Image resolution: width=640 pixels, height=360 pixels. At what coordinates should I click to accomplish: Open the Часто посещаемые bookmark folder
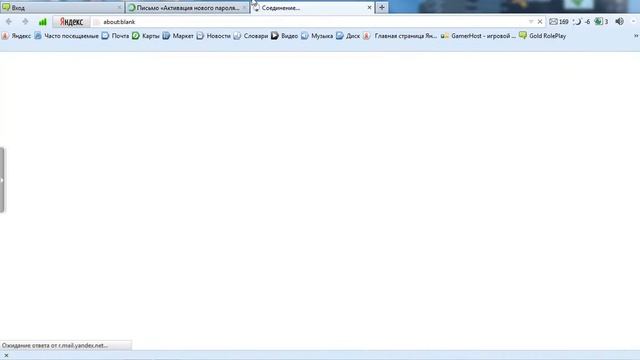[x=67, y=36]
